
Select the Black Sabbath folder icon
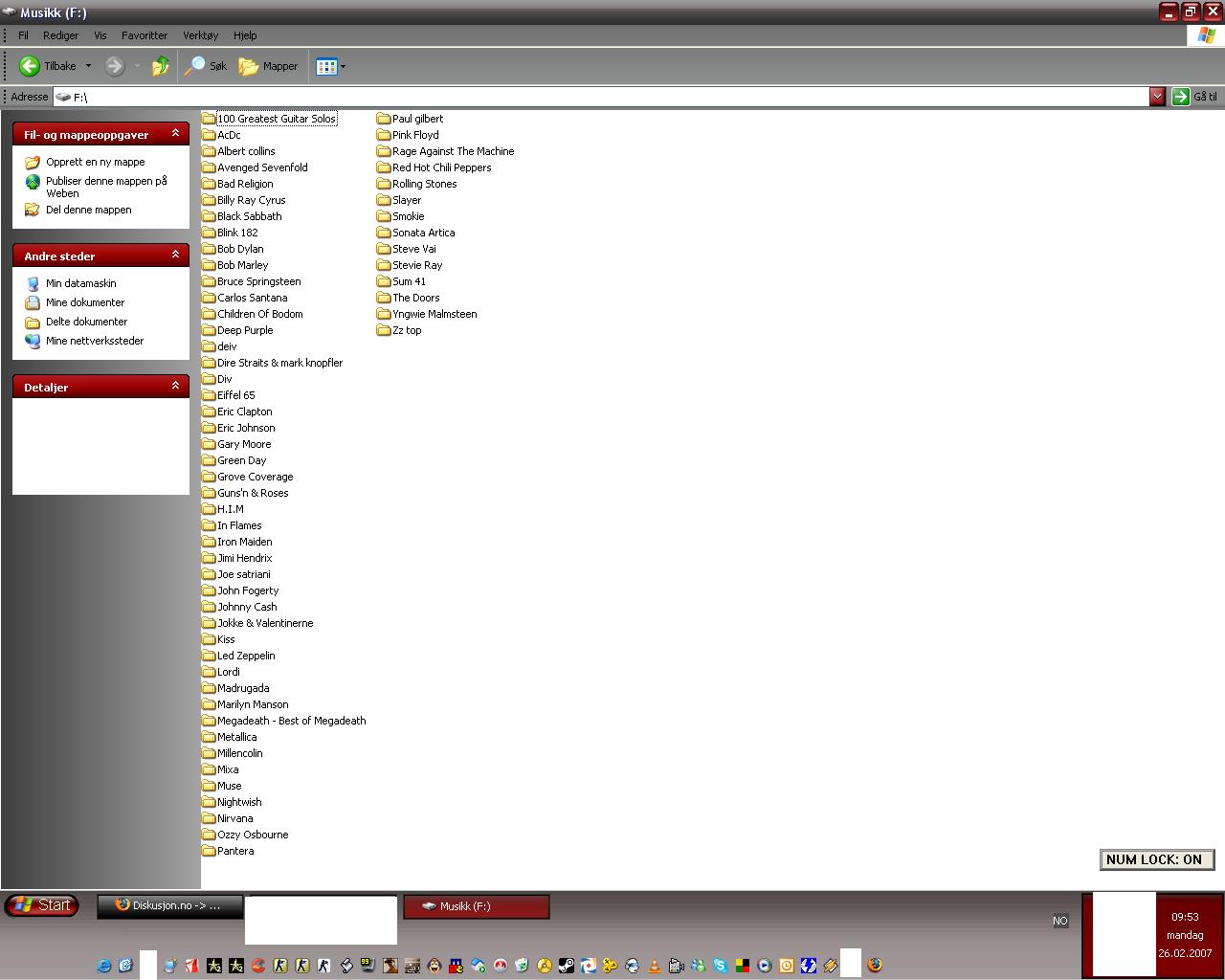(209, 216)
